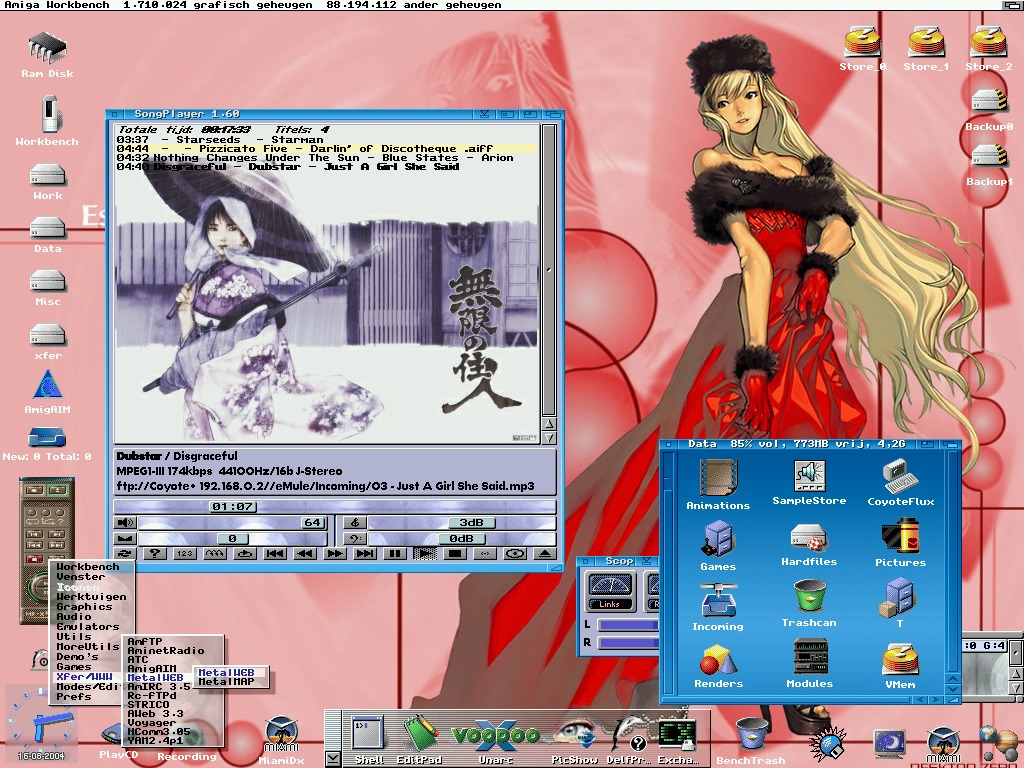Viewport: 1024px width, 768px height.
Task: Select the Backup0 drive icon
Action: [989, 109]
